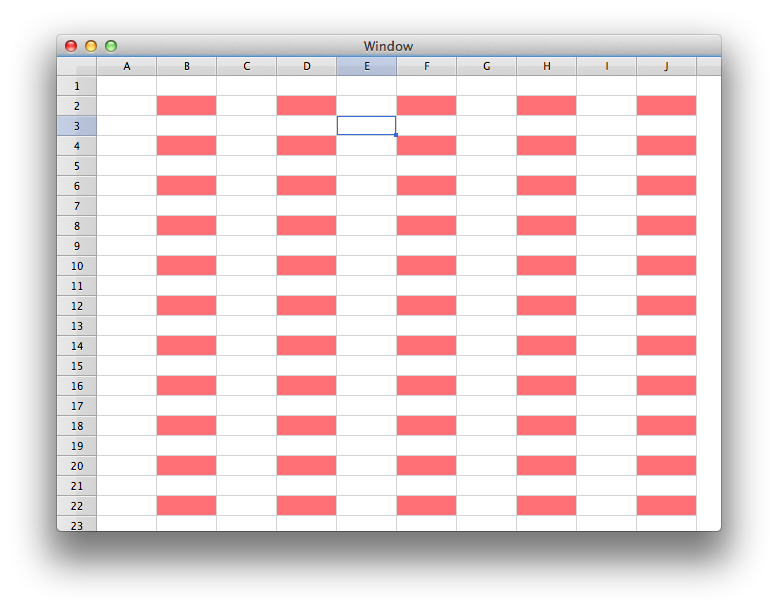Image resolution: width=778 pixels, height=610 pixels.
Task: Select red cell J20
Action: click(667, 466)
